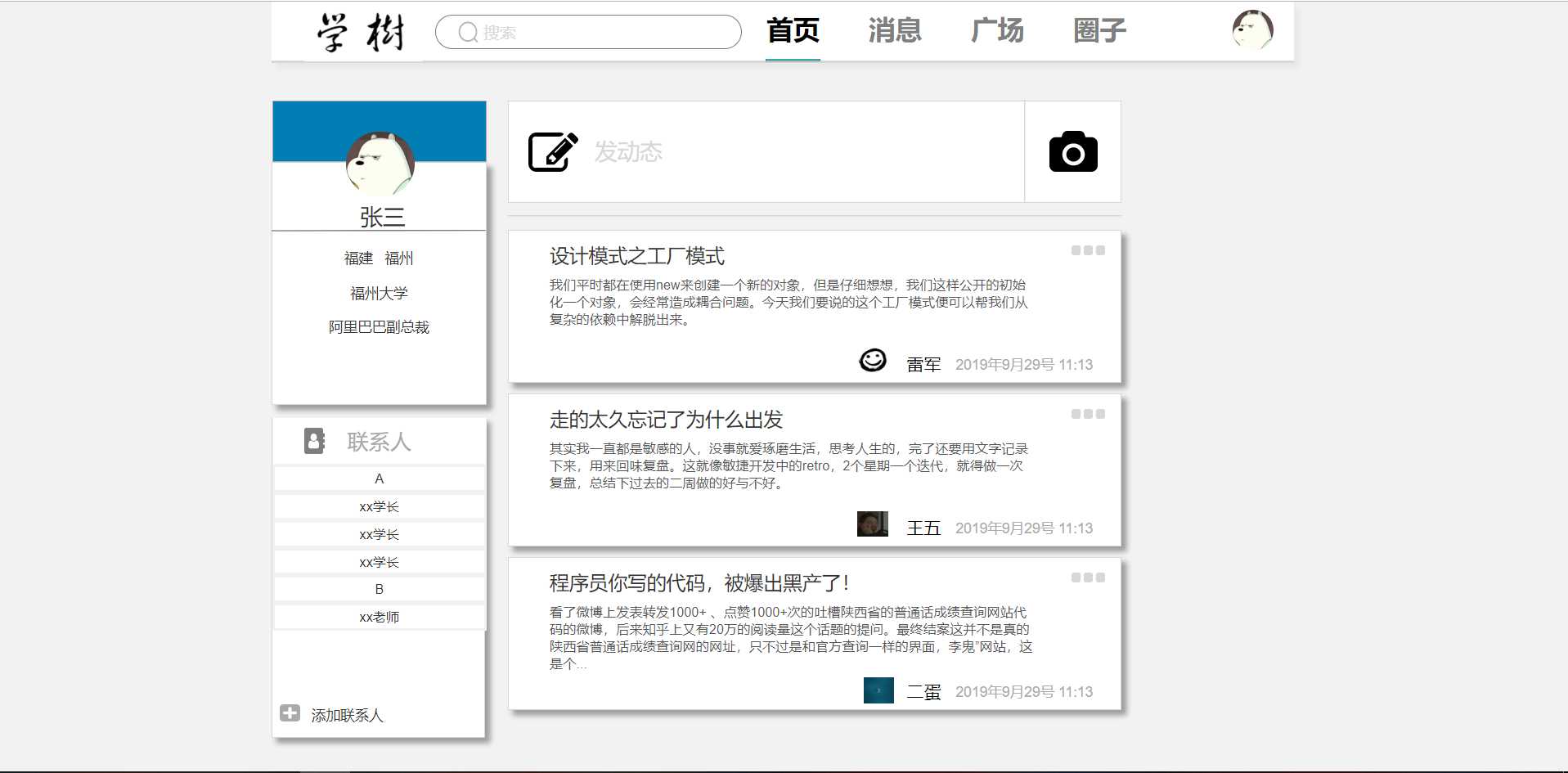Image resolution: width=1568 pixels, height=773 pixels.
Task: Click the search magnifier icon
Action: coord(468,33)
